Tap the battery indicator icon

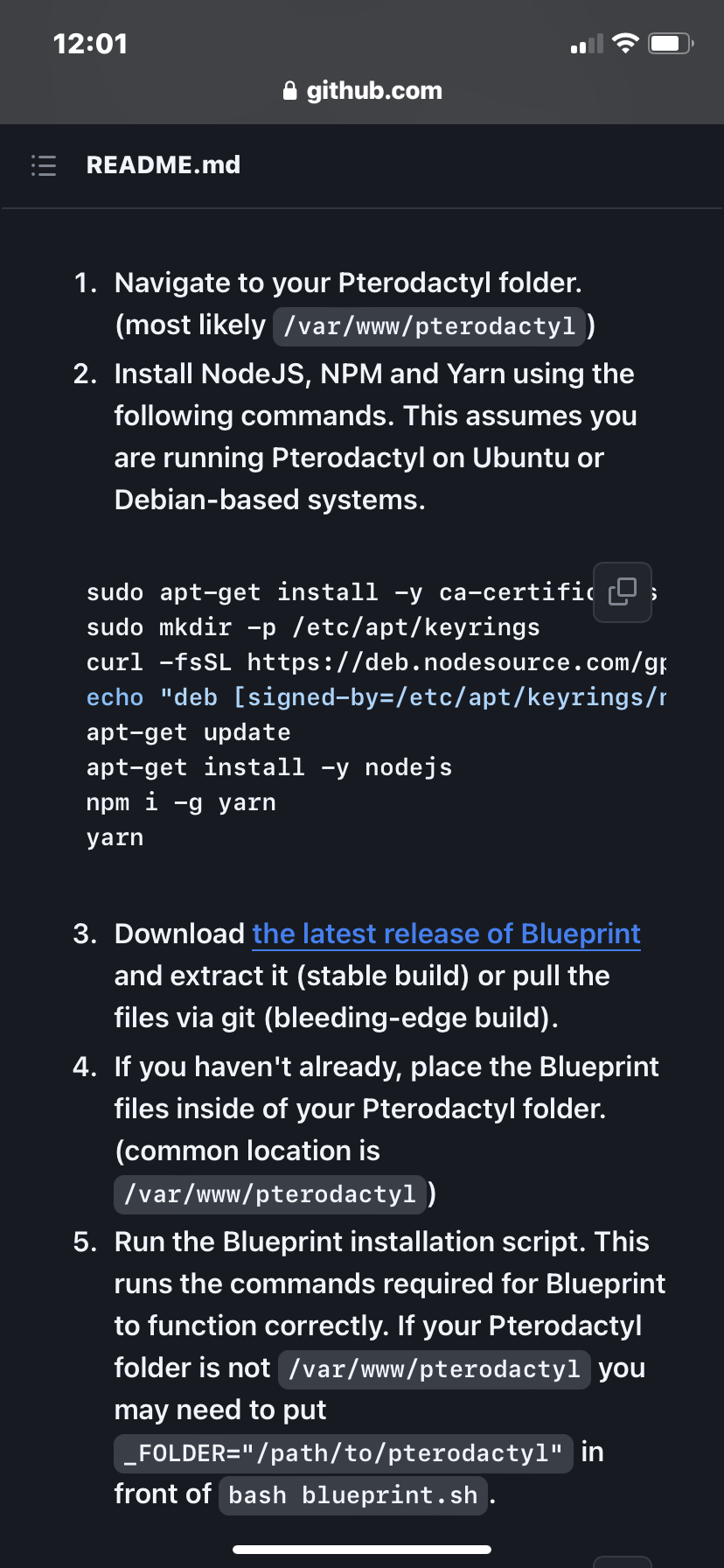[x=671, y=44]
